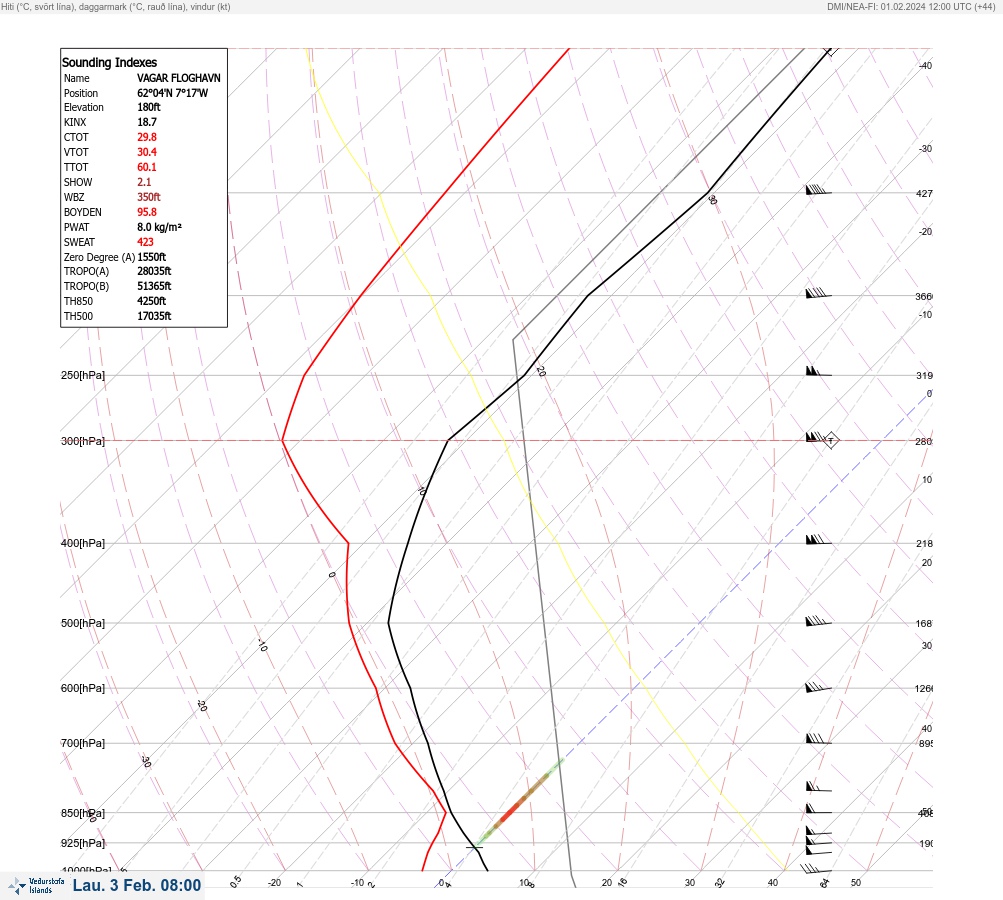Select the station name 'VAGAR FLOGHAVN'

click(178, 78)
